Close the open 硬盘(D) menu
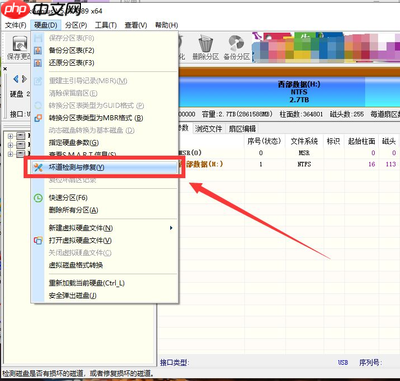 [46, 25]
